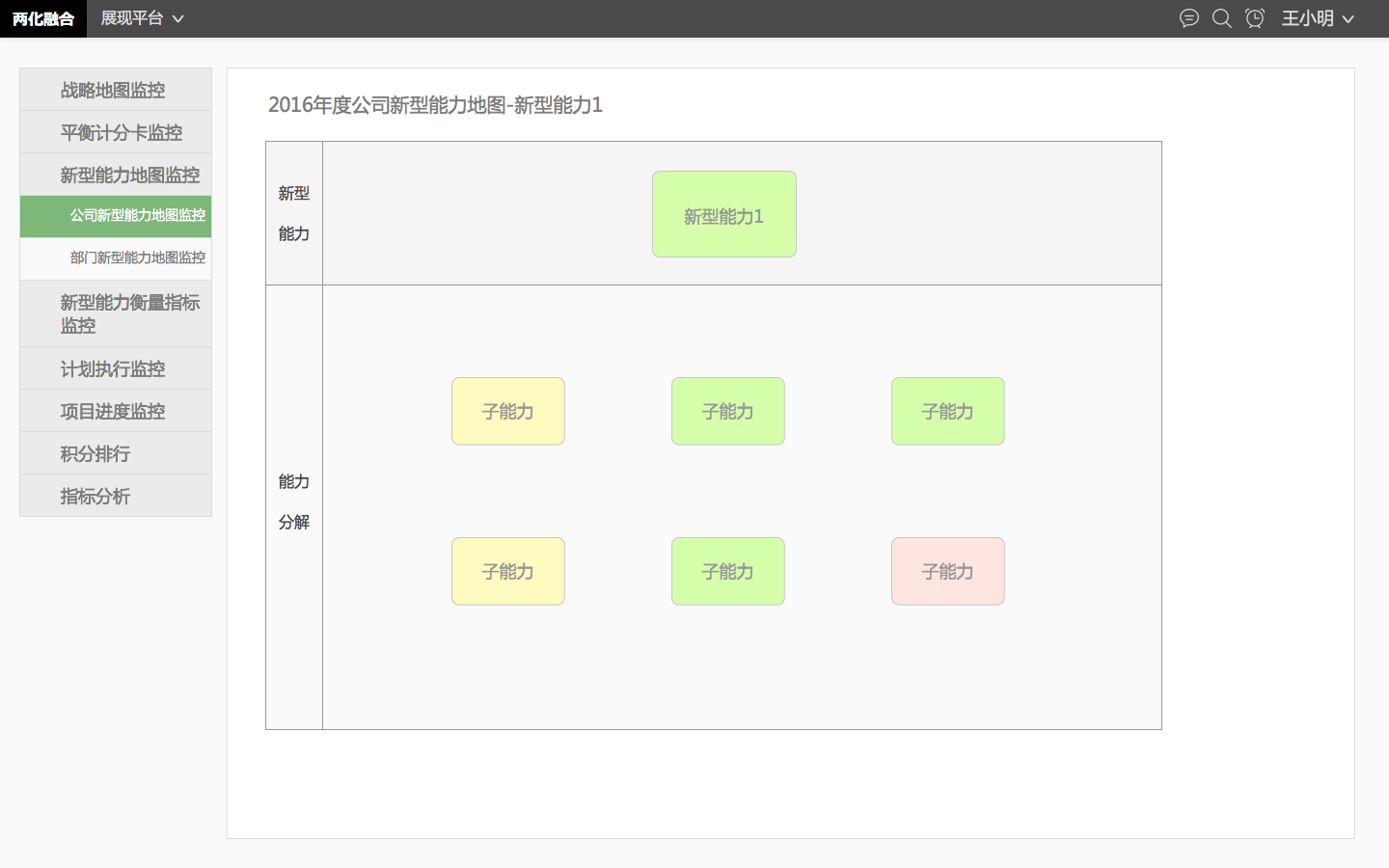This screenshot has width=1389, height=868.
Task: Click the green 新型能力1 capability card
Action: 724,214
